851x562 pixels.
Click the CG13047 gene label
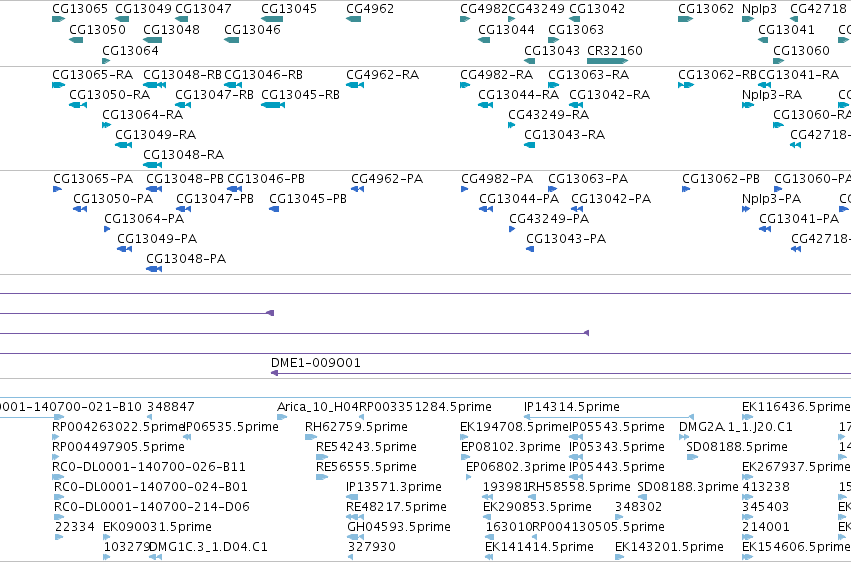tap(203, 9)
